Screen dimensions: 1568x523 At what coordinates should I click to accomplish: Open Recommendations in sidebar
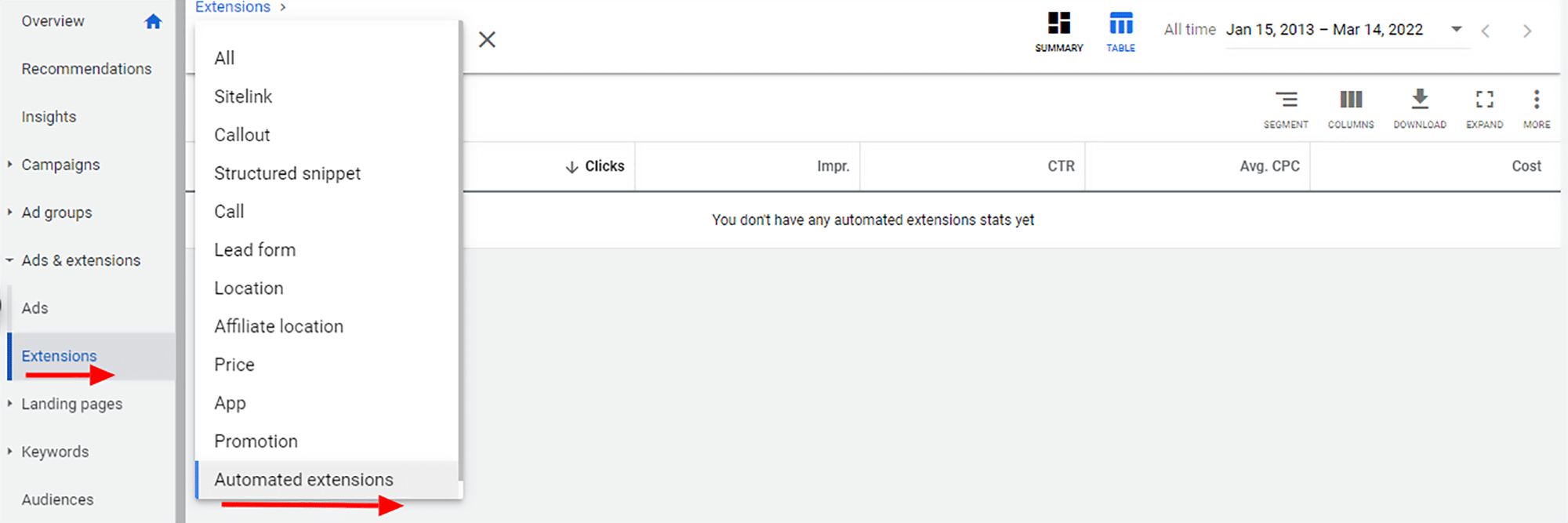tap(86, 69)
